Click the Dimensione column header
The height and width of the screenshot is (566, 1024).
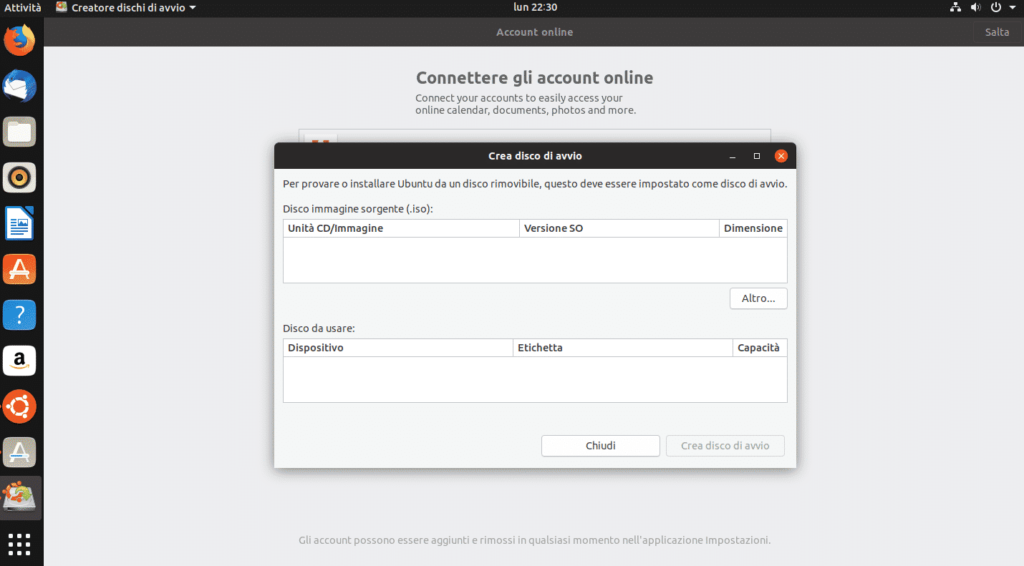click(x=753, y=228)
